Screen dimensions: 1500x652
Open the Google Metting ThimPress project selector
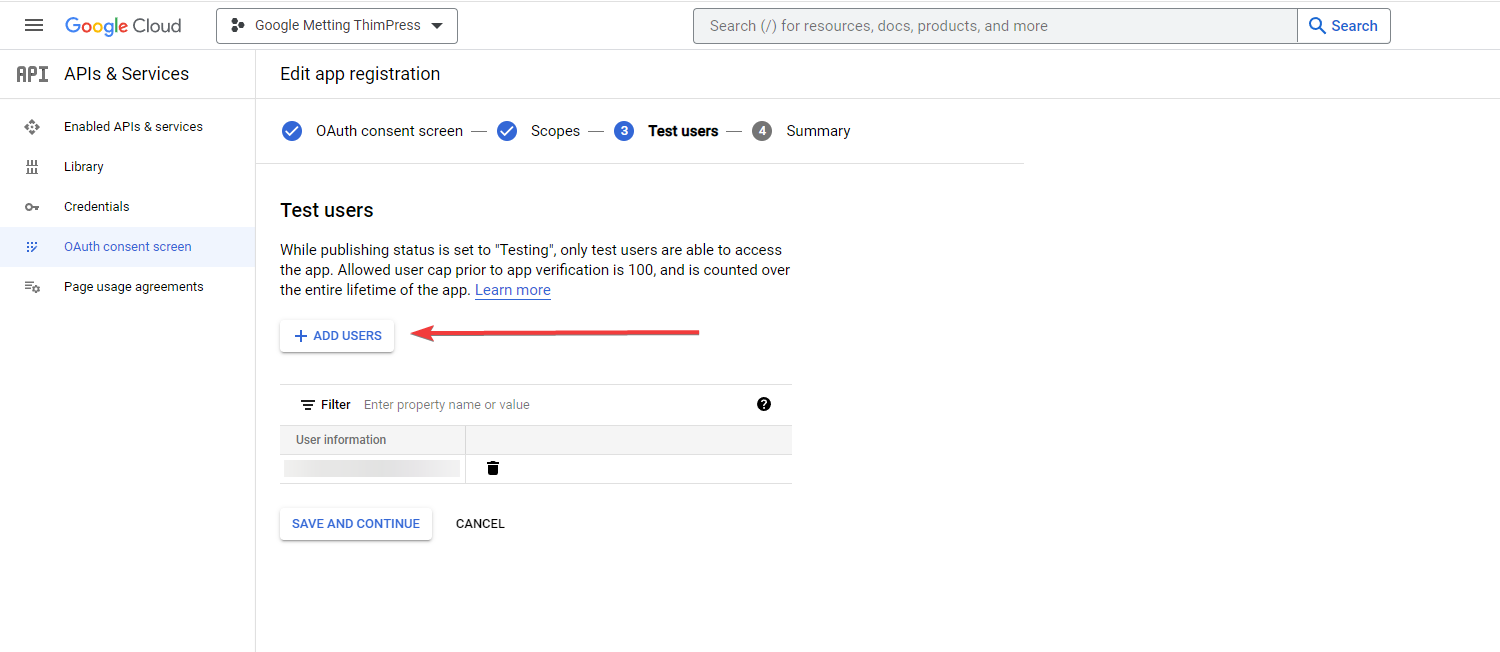pos(337,26)
